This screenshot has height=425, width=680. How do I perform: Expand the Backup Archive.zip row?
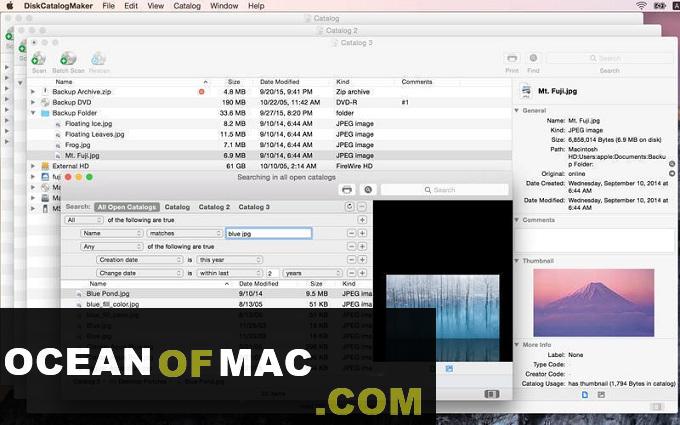pyautogui.click(x=33, y=92)
